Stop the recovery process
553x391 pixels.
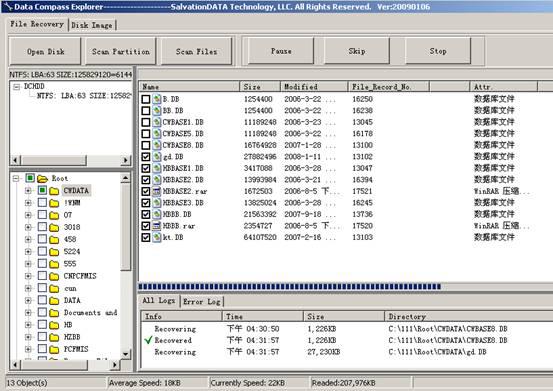[x=438, y=51]
